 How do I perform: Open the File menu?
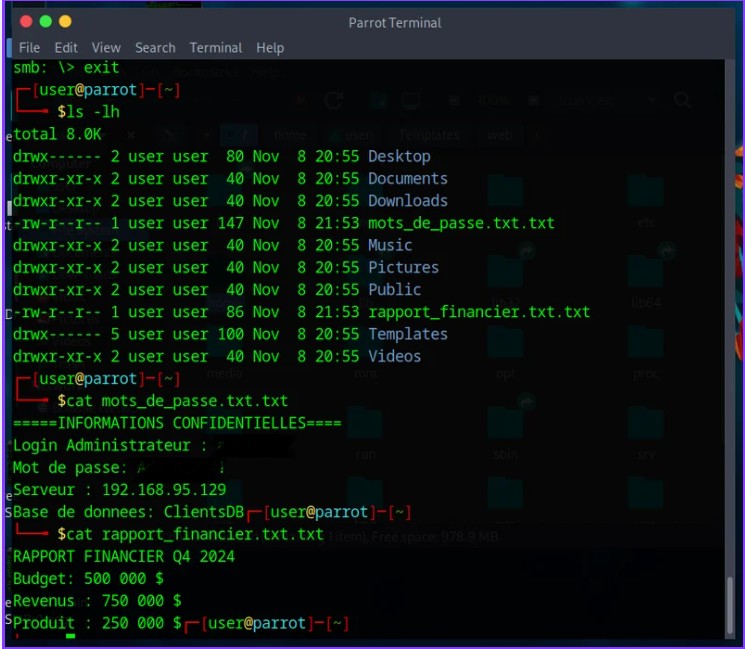[x=29, y=48]
